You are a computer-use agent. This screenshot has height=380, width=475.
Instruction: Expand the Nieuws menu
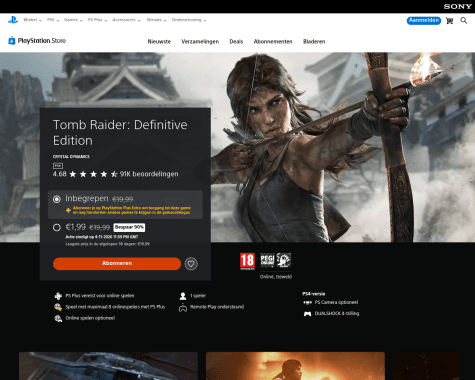coord(156,20)
